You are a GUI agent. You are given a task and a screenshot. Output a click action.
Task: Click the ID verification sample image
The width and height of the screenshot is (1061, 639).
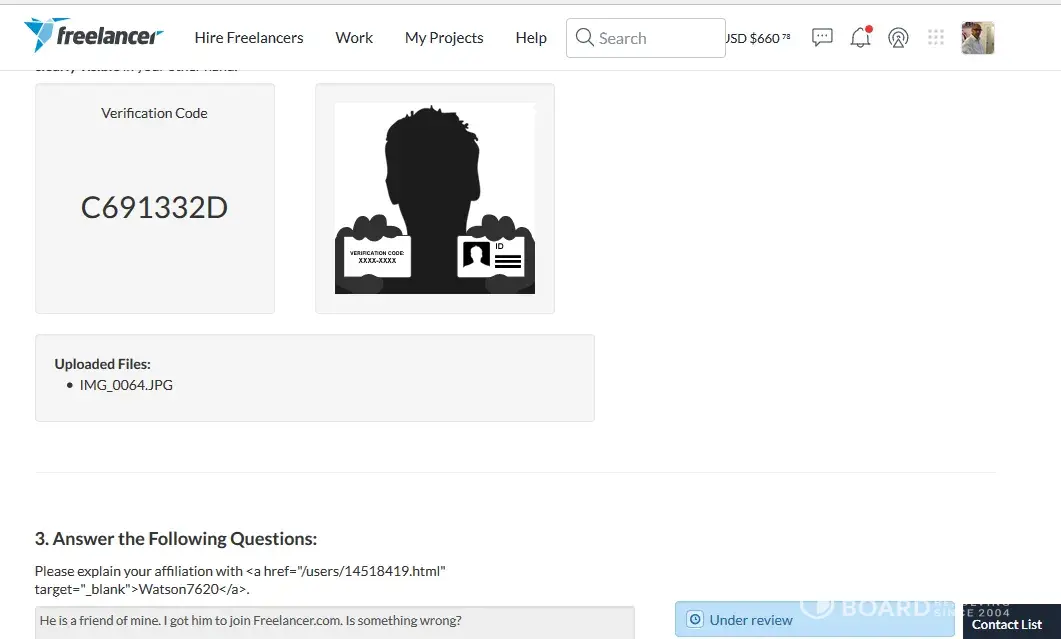click(434, 198)
